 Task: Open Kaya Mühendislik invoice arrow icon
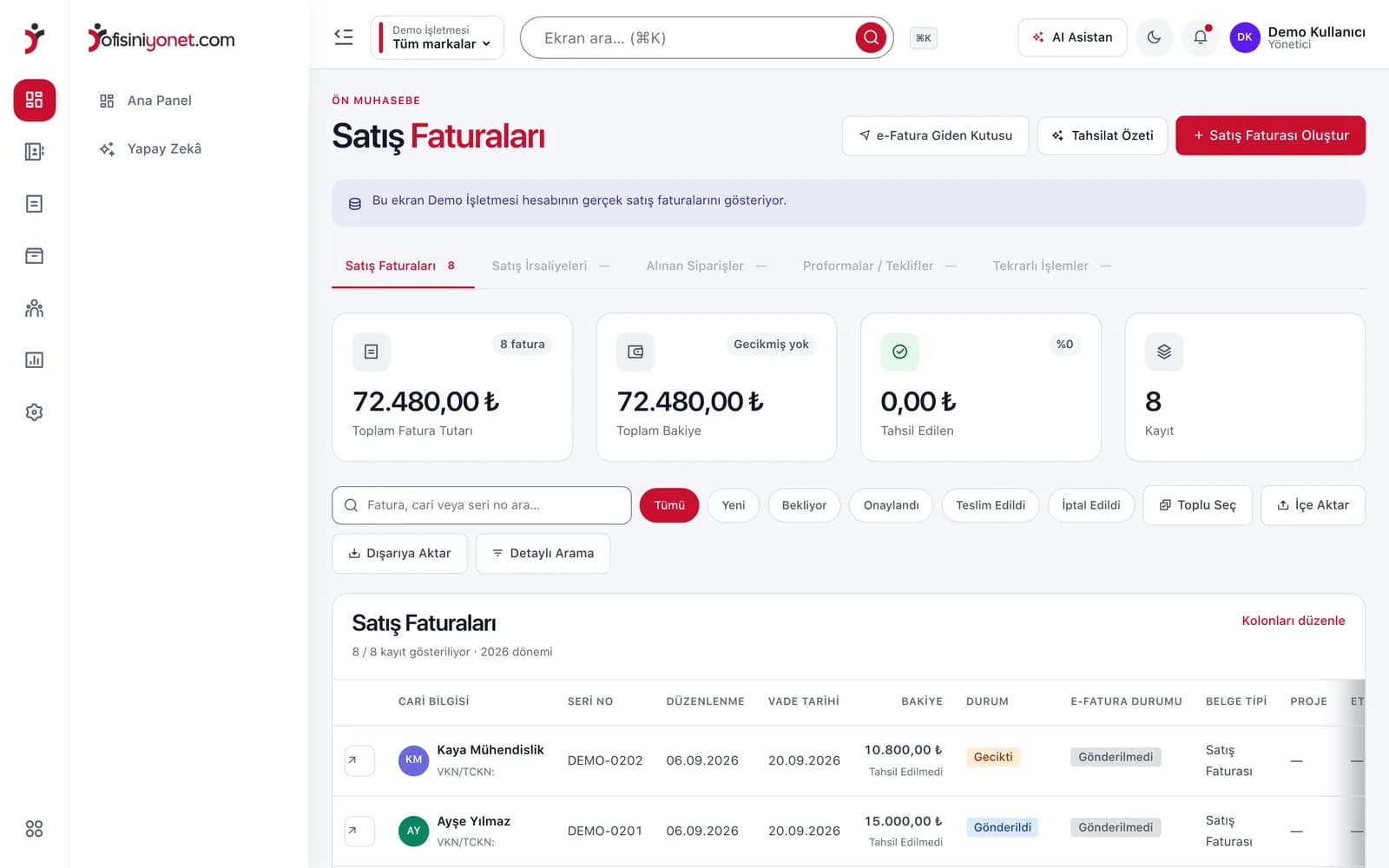pos(359,760)
